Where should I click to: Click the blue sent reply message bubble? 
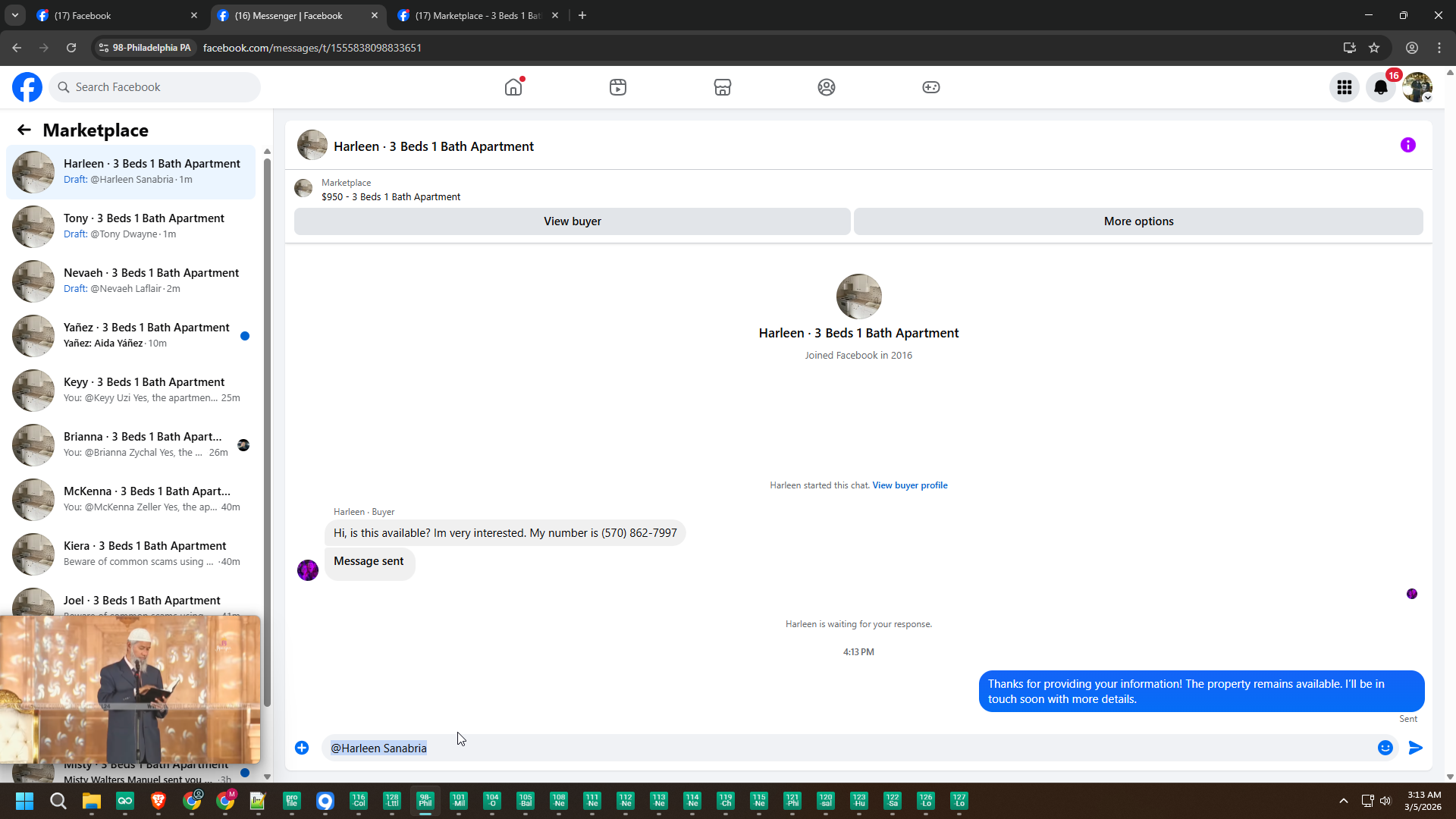[1201, 692]
